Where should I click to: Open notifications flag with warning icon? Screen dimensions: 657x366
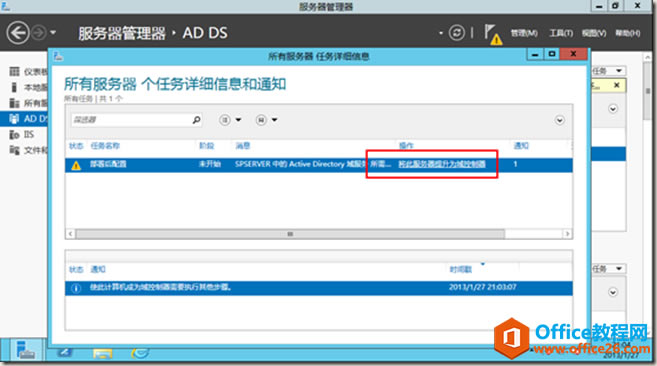pyautogui.click(x=492, y=34)
